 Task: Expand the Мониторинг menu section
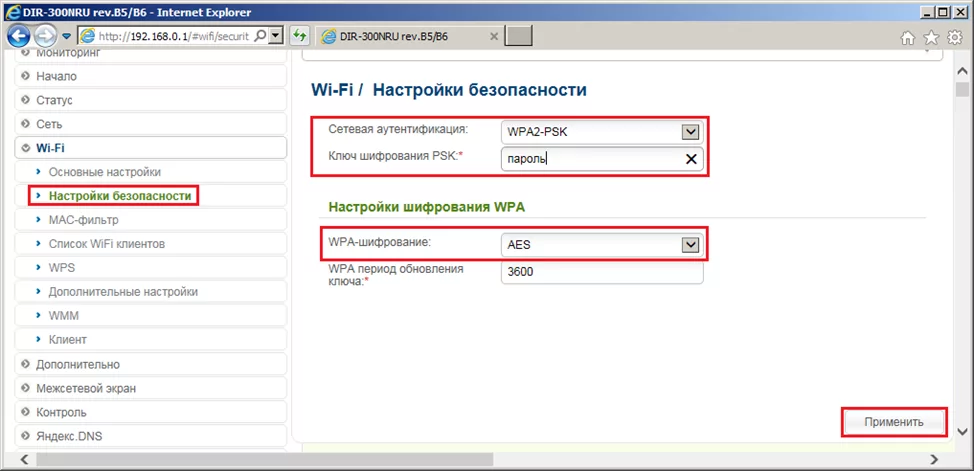coord(151,54)
